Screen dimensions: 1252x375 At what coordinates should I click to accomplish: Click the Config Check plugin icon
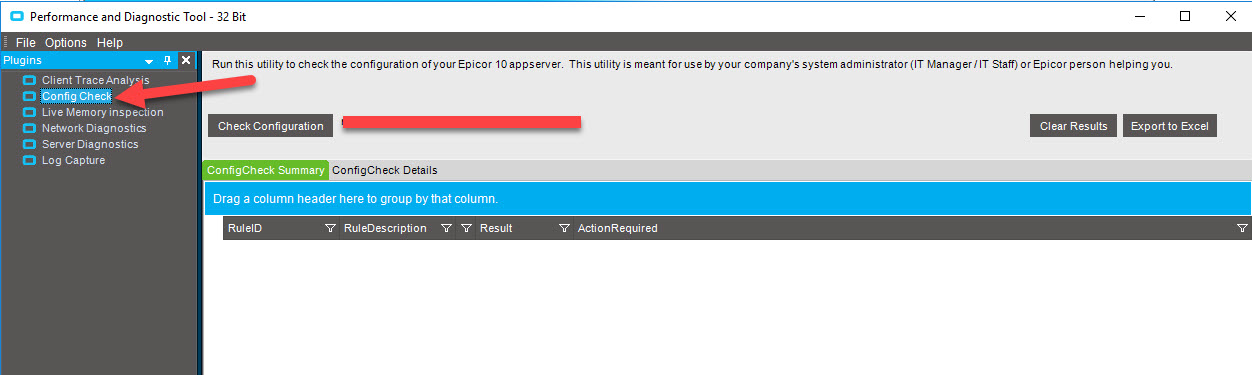pyautogui.click(x=29, y=96)
